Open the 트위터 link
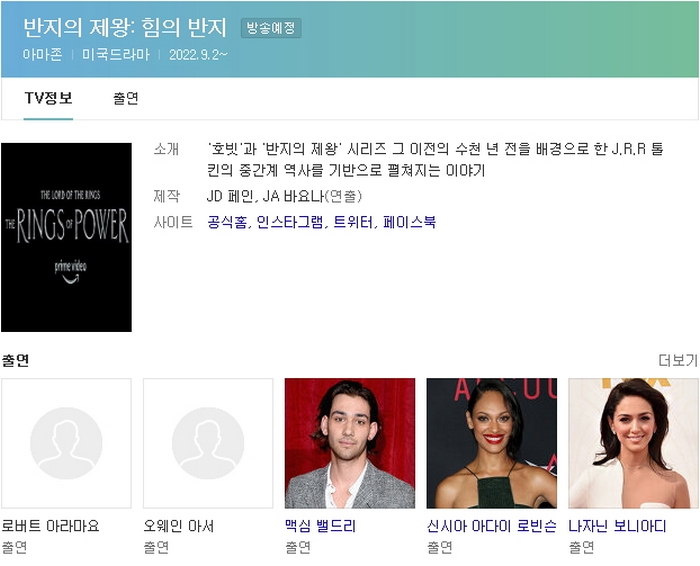 pyautogui.click(x=354, y=222)
